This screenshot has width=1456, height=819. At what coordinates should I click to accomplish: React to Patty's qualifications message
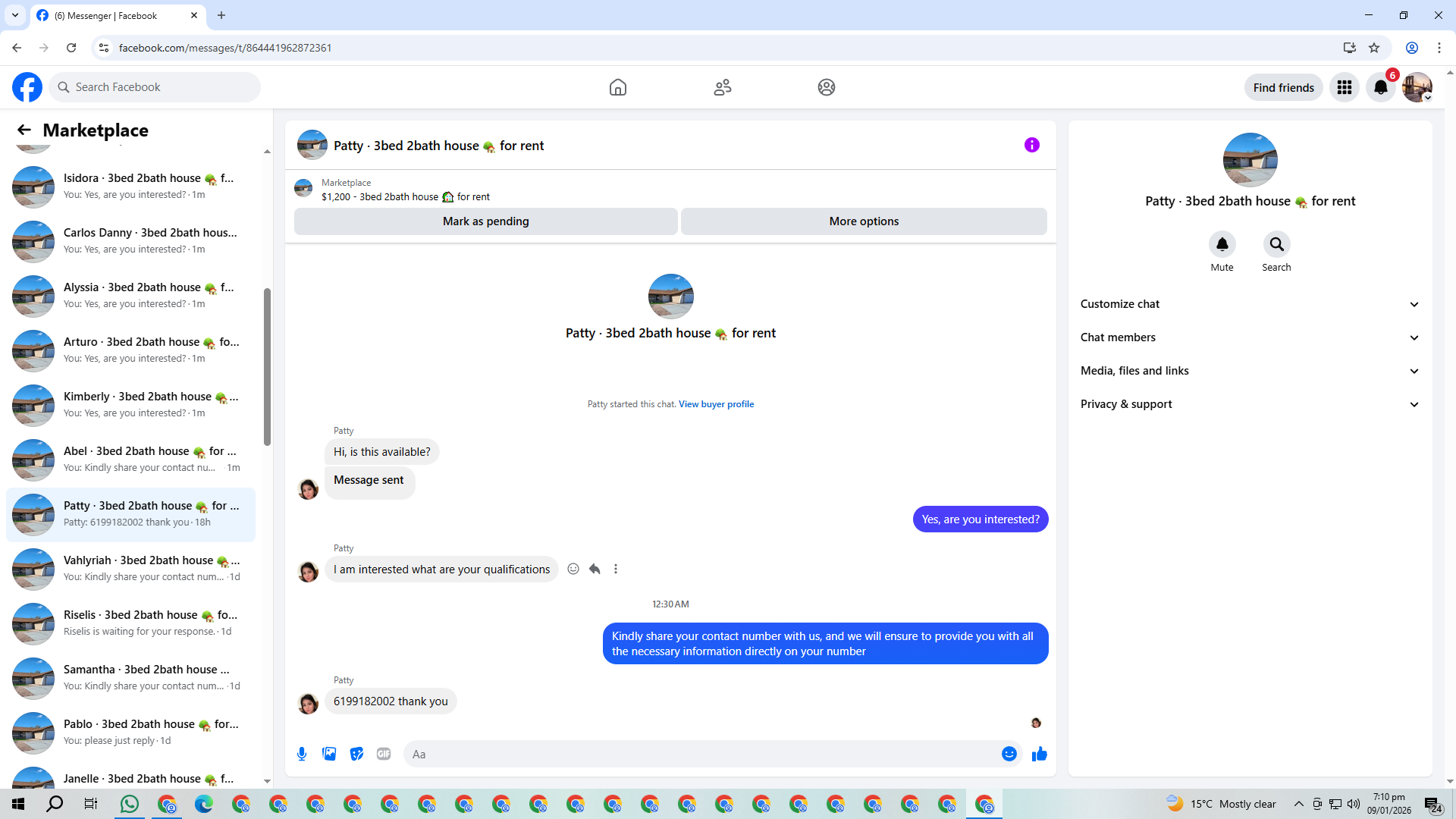(x=573, y=569)
